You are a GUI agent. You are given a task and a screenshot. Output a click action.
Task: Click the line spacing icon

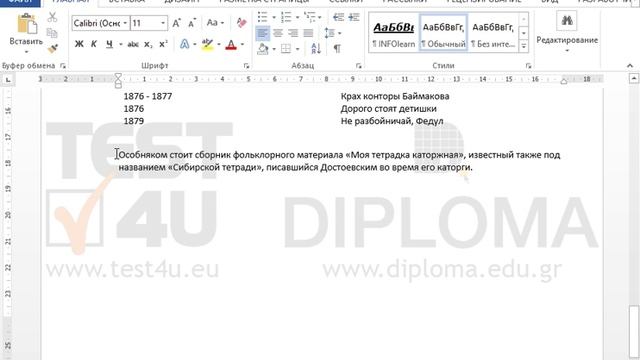pos(329,33)
